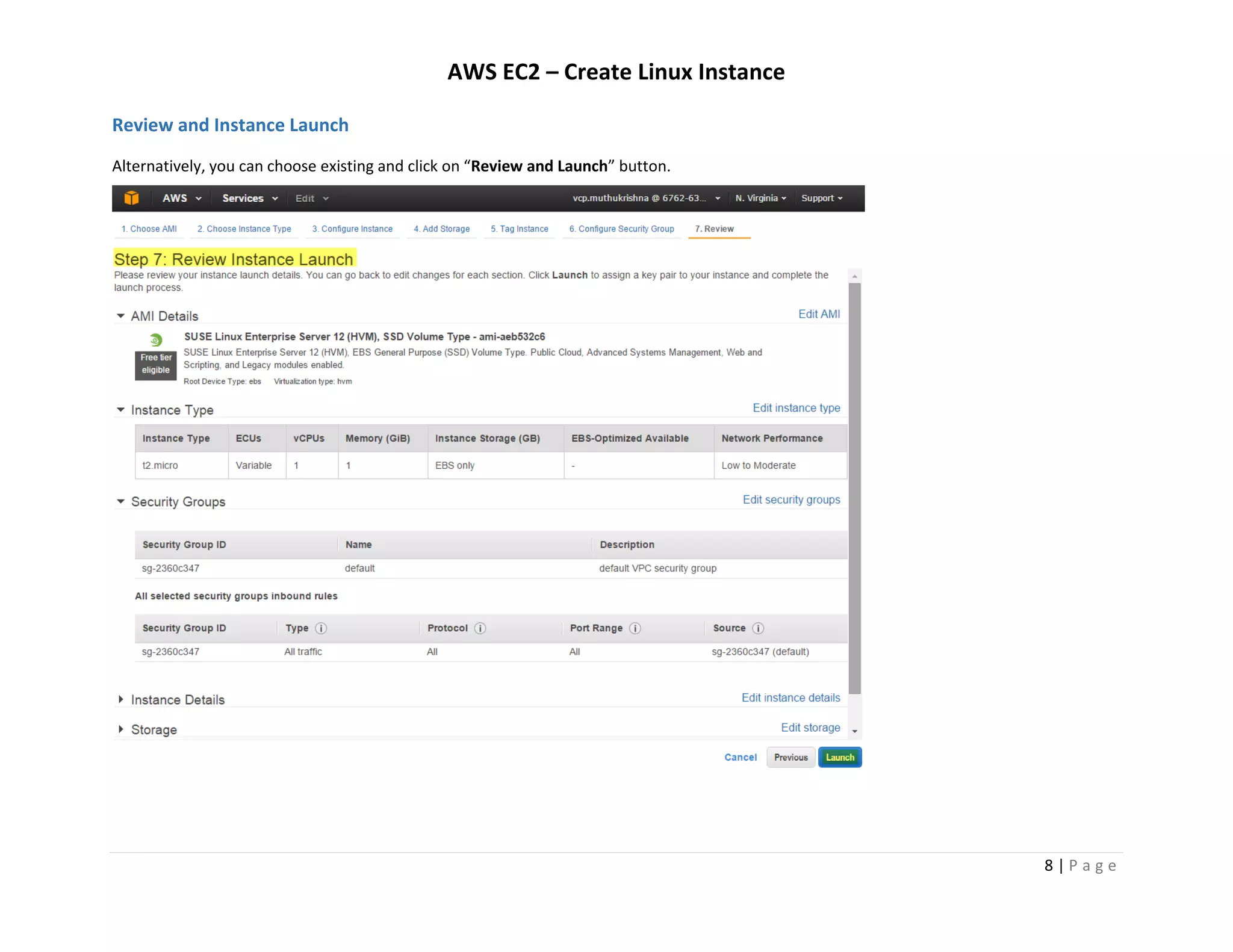The height and width of the screenshot is (952, 1233).
Task: Go to the 4. Add Storage step
Action: click(441, 229)
